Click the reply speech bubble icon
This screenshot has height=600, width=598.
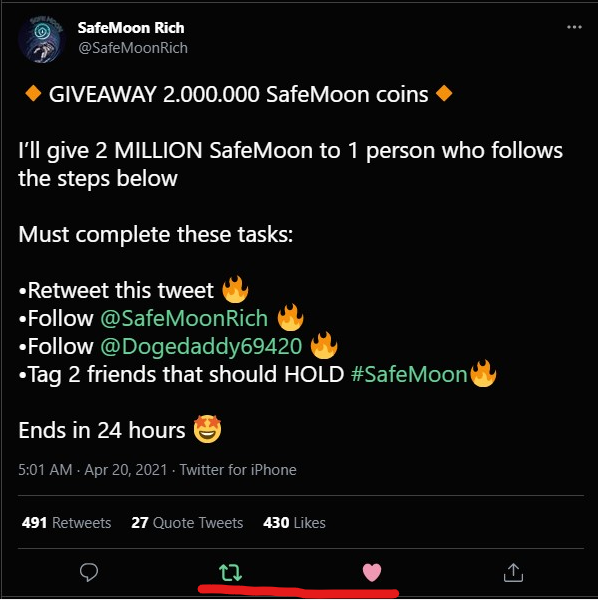[x=89, y=572]
